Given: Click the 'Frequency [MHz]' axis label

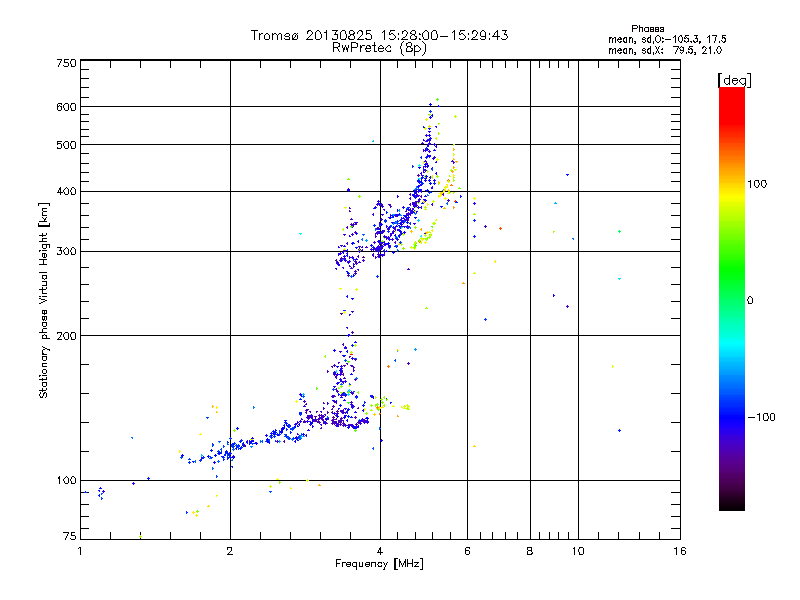Looking at the screenshot, I should tap(379, 564).
